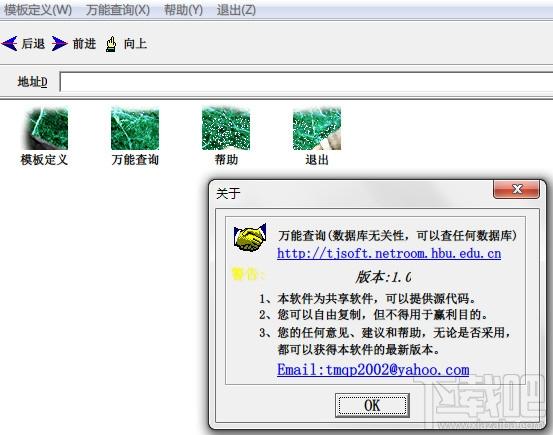Close the 关于 dialog with X

pyautogui.click(x=516, y=189)
